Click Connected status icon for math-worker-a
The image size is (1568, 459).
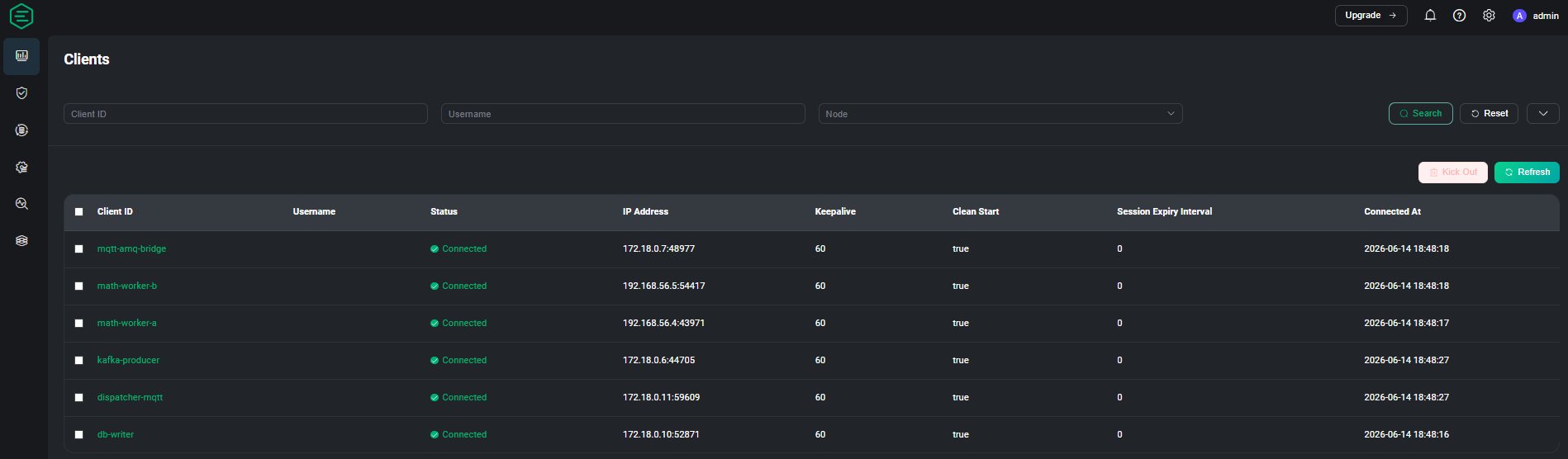click(435, 324)
